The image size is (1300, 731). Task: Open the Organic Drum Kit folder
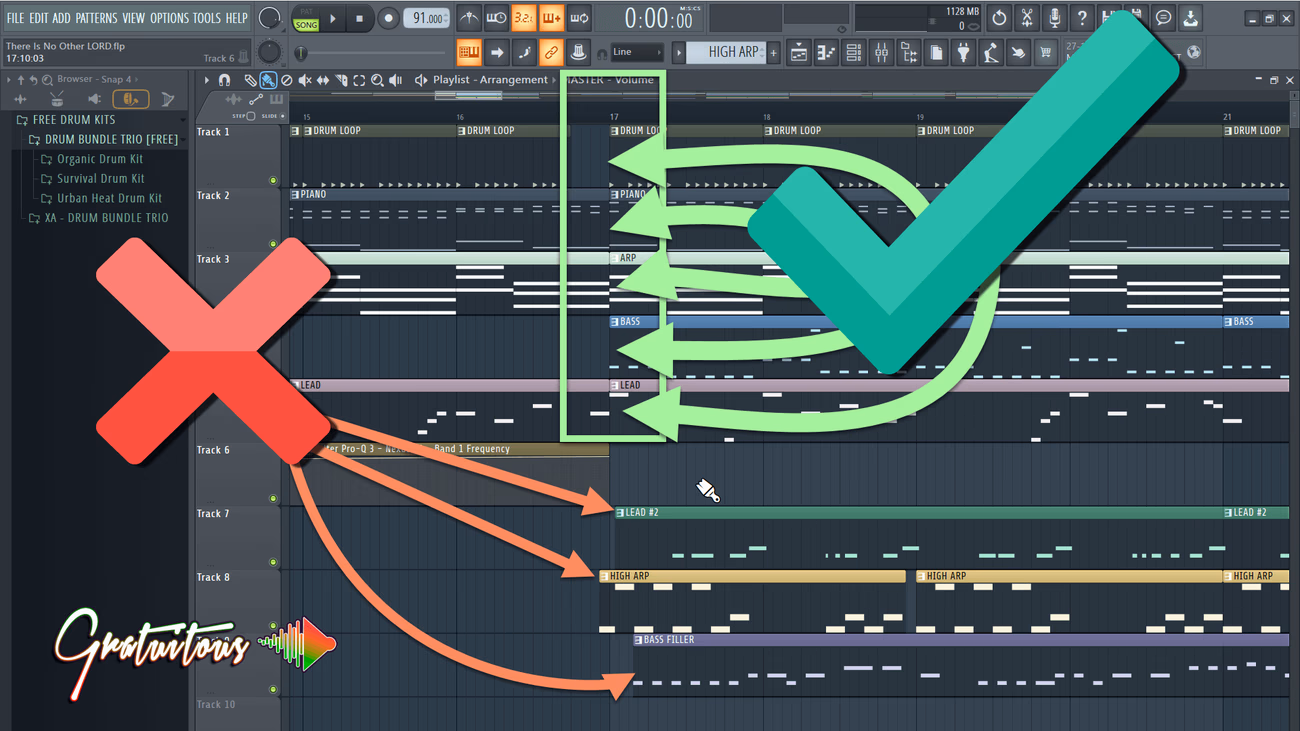(x=91, y=159)
